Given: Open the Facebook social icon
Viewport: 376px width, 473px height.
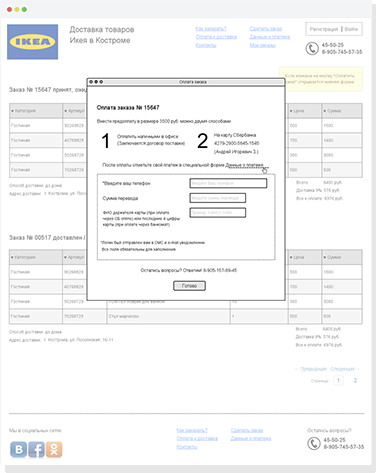Looking at the screenshot, I should tap(36, 449).
